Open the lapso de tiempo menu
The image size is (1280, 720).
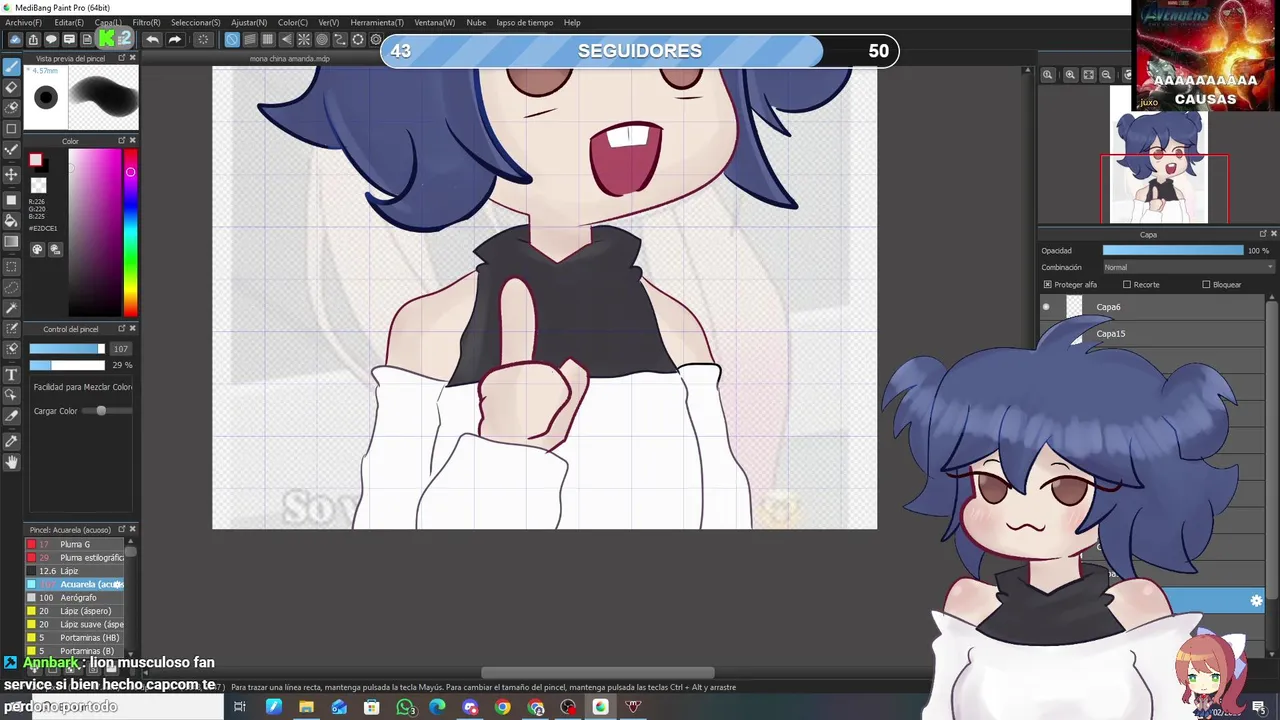[525, 22]
